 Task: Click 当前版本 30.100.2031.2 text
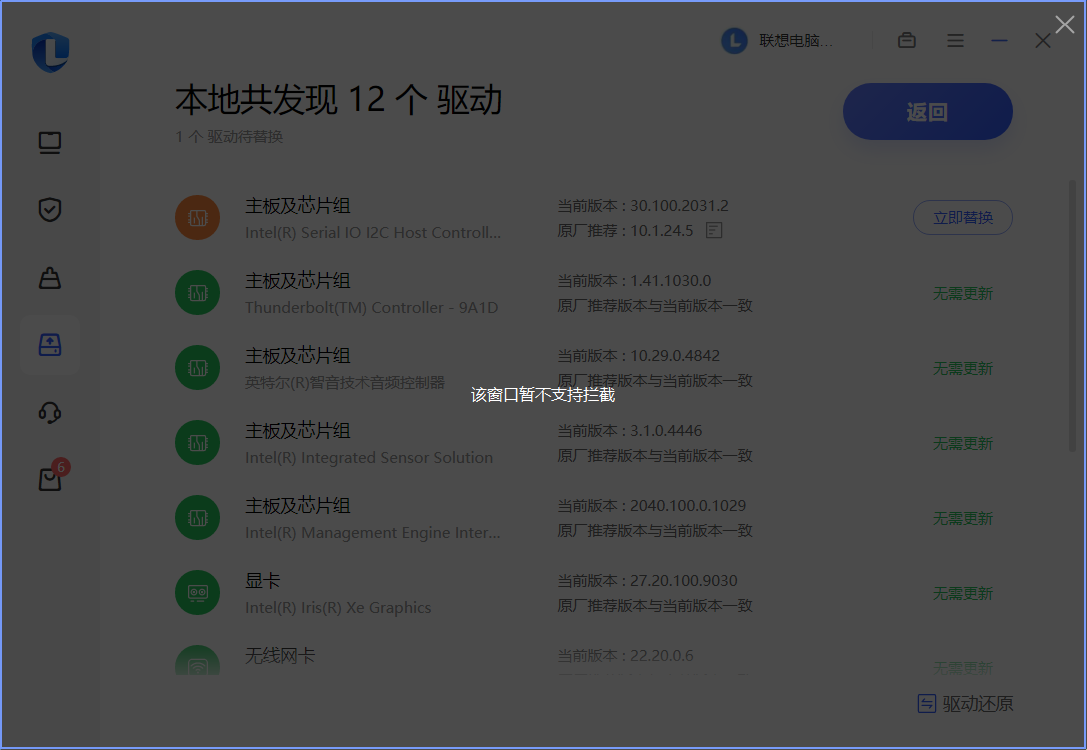(x=643, y=206)
